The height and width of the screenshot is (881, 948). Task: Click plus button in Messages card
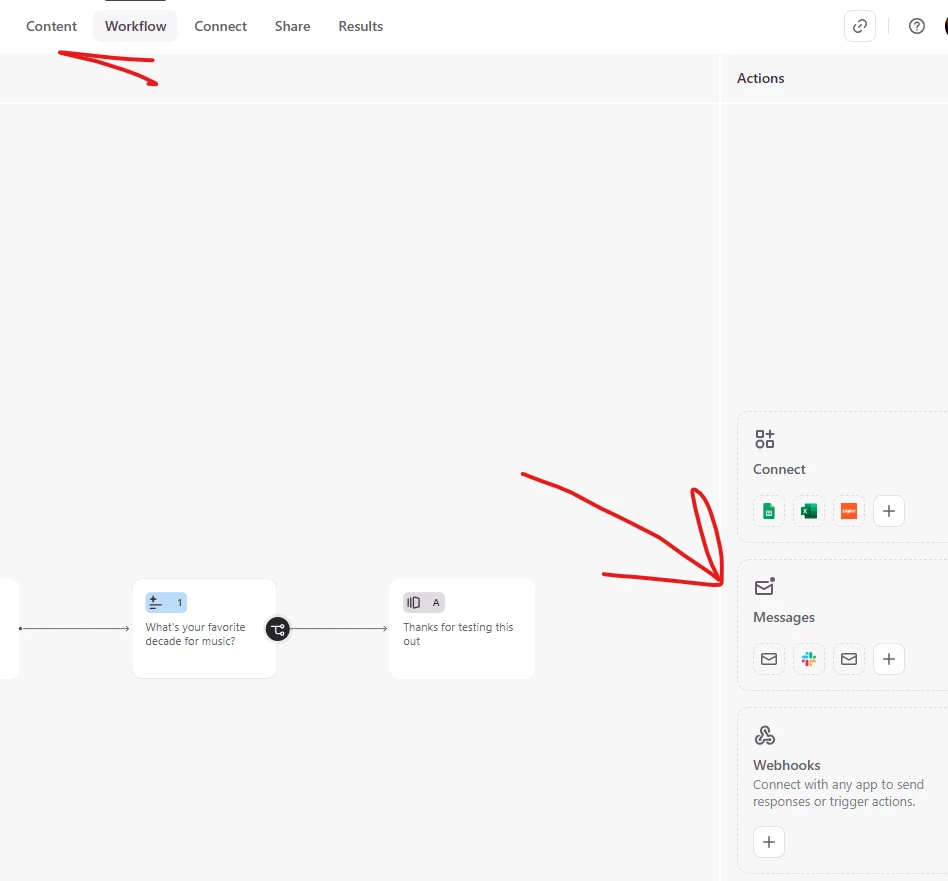tap(889, 658)
